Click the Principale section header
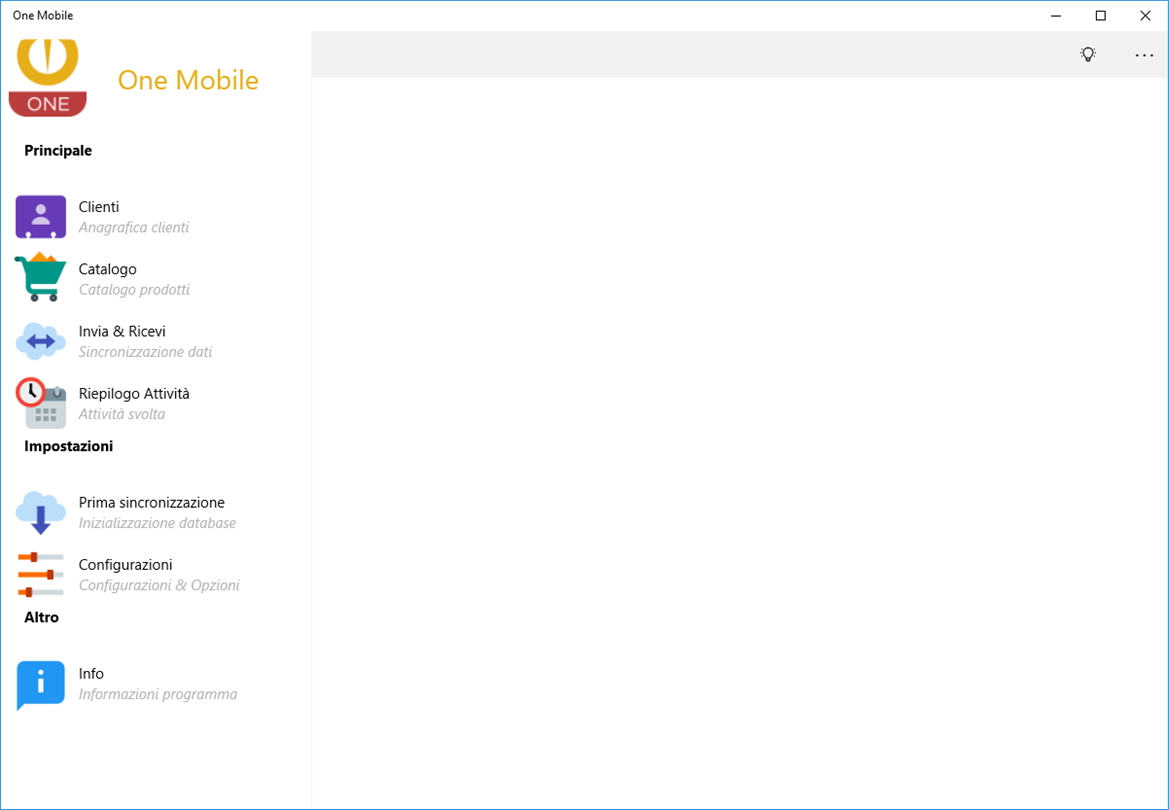 click(x=58, y=151)
